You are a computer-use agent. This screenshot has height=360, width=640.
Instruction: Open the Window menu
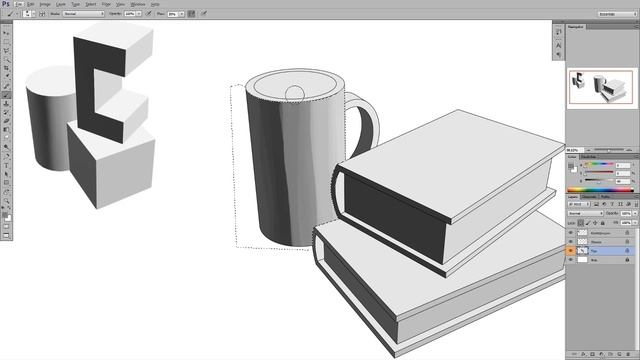(138, 4)
